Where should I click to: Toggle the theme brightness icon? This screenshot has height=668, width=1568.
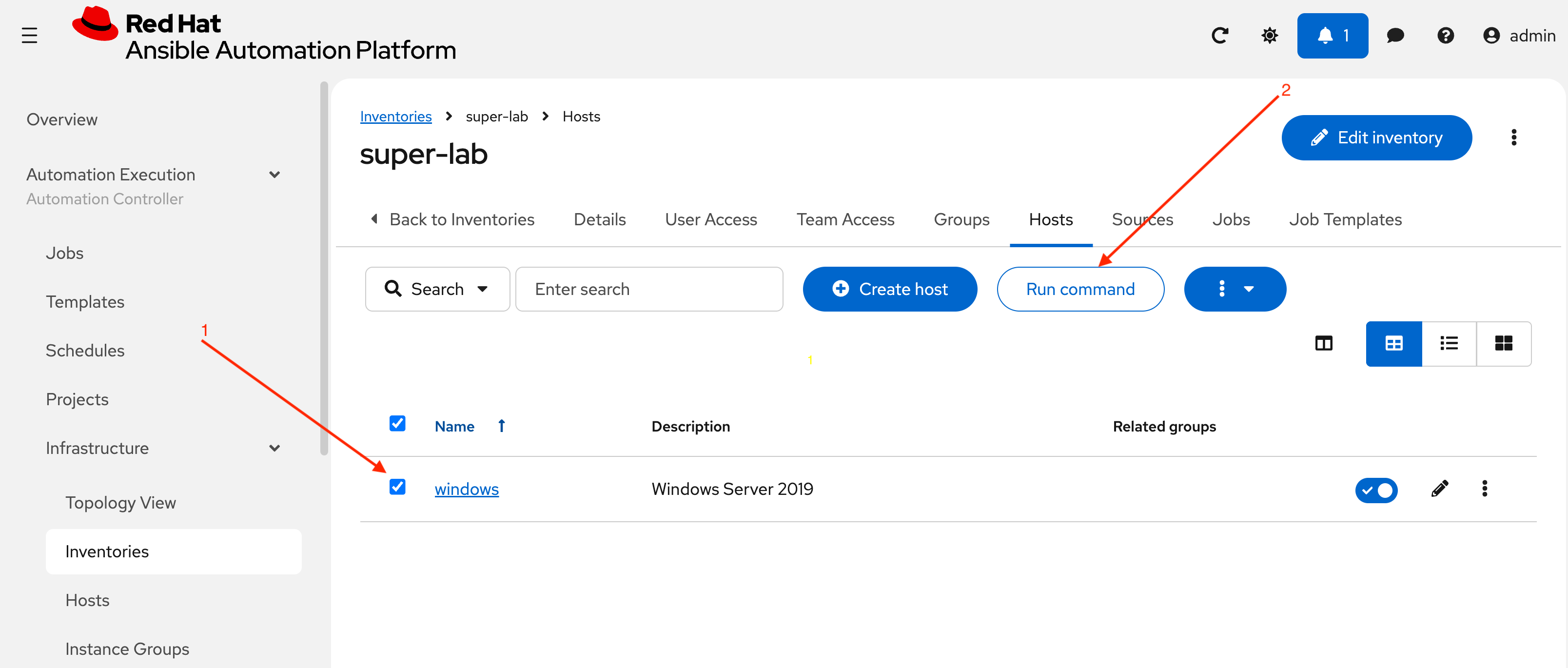[1269, 36]
